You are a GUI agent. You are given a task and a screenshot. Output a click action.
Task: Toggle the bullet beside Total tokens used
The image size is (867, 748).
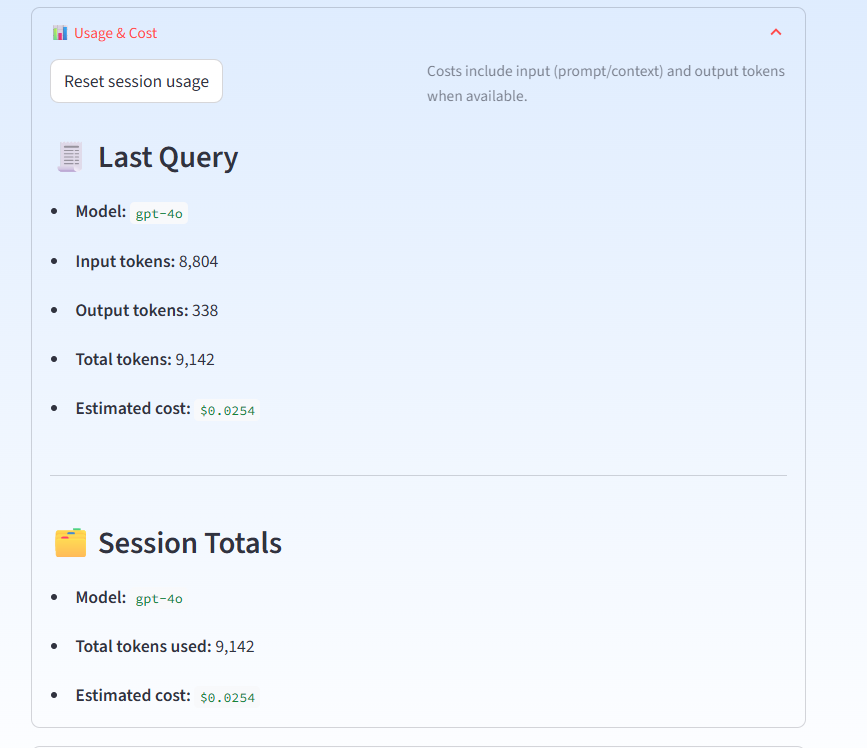pos(57,645)
